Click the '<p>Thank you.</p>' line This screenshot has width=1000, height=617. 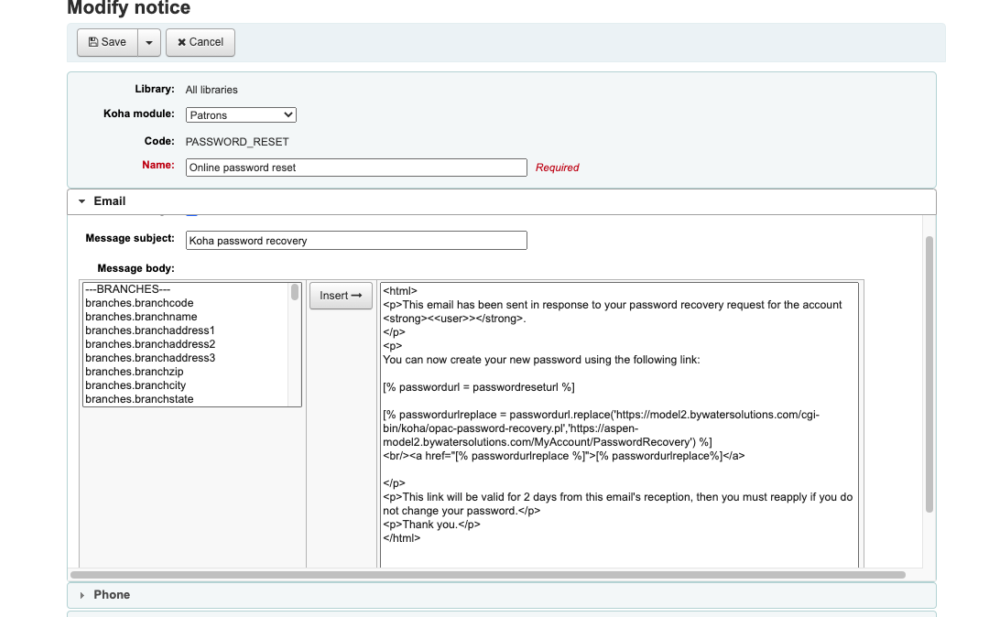432,524
